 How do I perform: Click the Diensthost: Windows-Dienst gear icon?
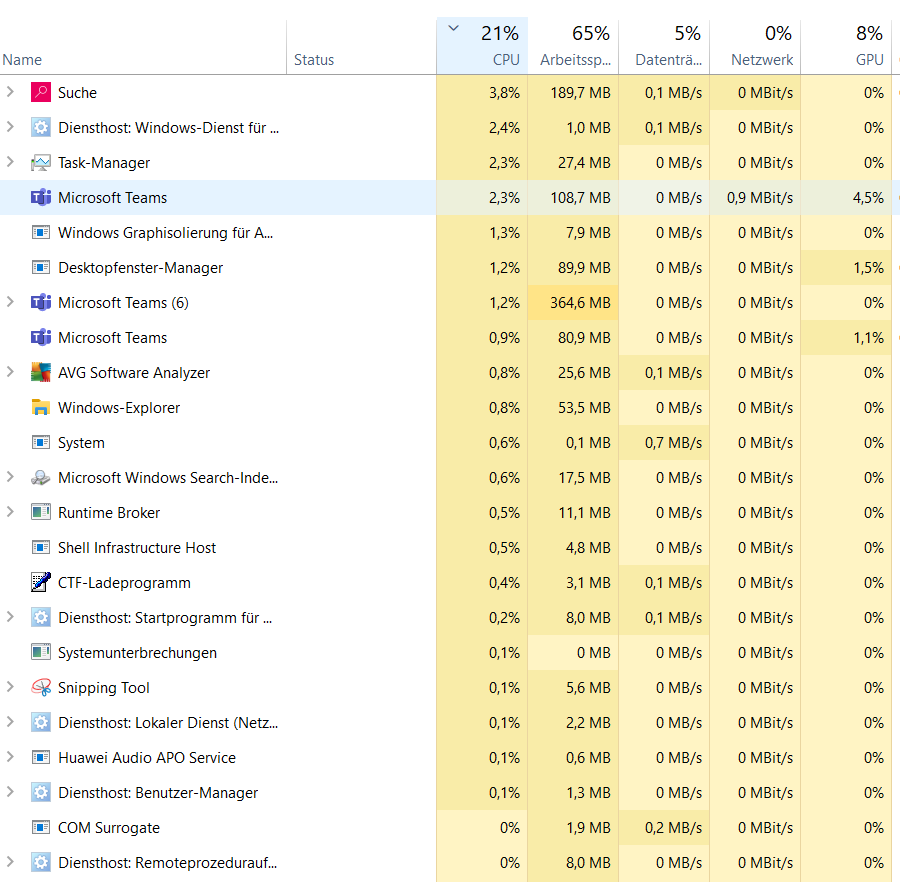point(41,127)
